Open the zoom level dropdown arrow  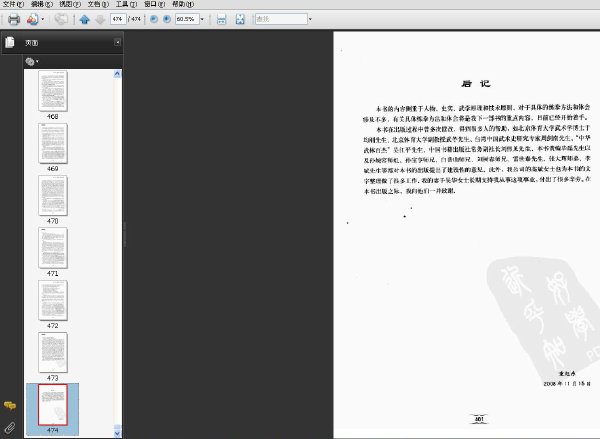tap(202, 19)
